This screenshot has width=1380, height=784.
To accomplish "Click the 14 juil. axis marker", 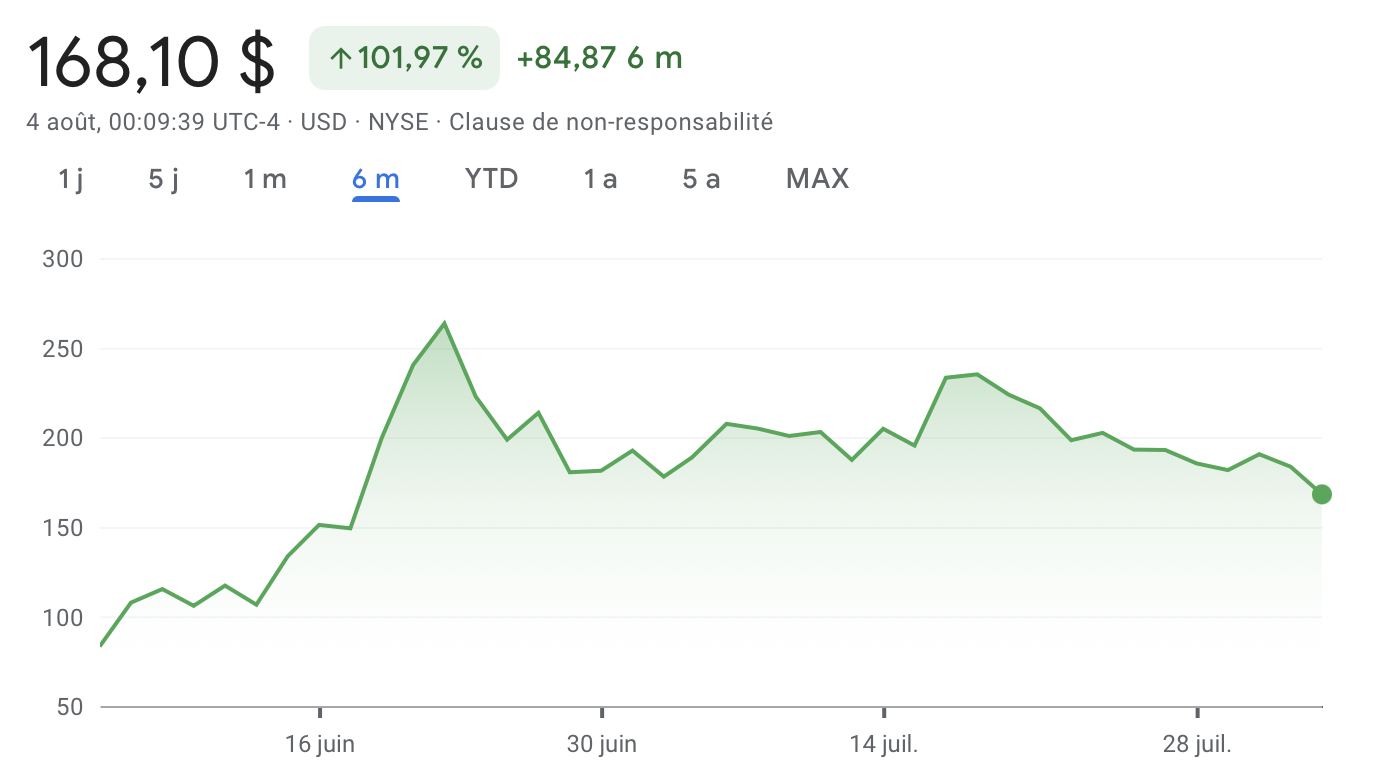I will (884, 744).
